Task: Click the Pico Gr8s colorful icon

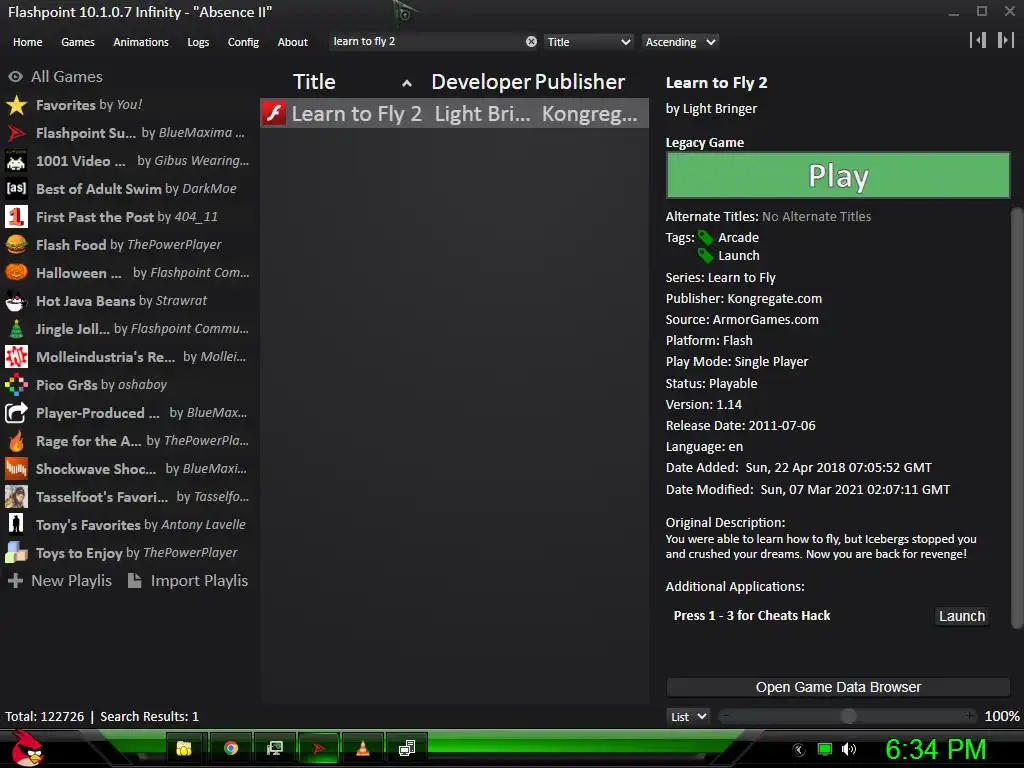Action: pos(16,385)
